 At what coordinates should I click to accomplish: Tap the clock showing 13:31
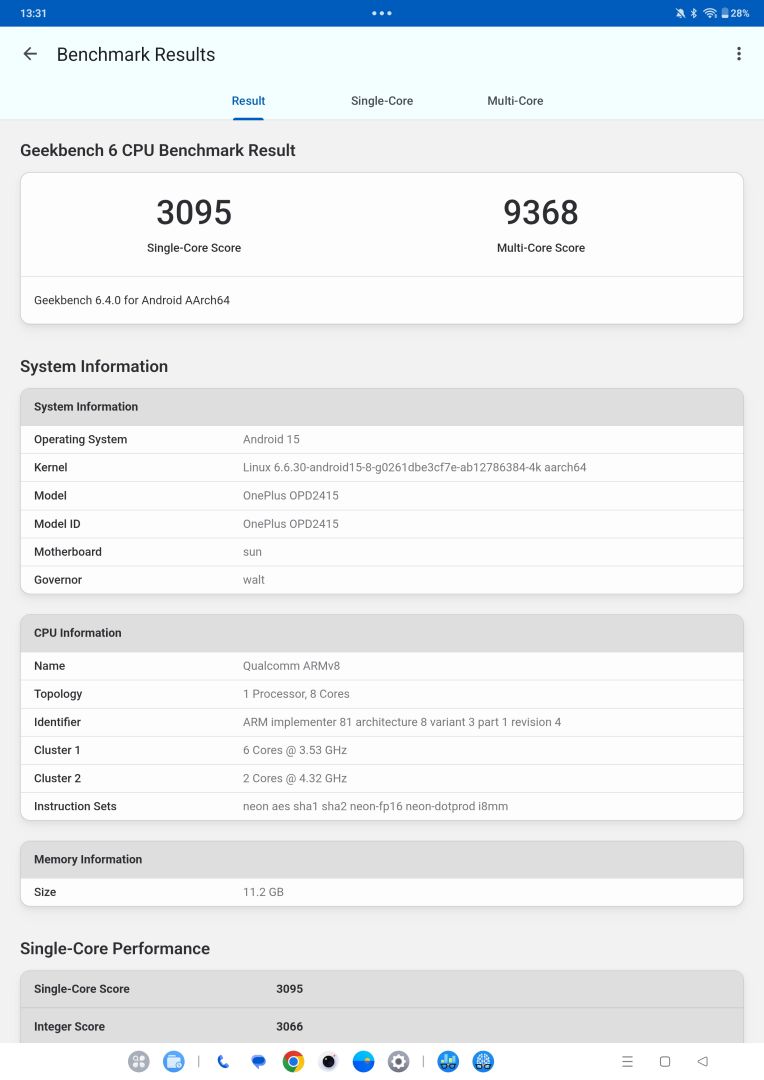[33, 13]
